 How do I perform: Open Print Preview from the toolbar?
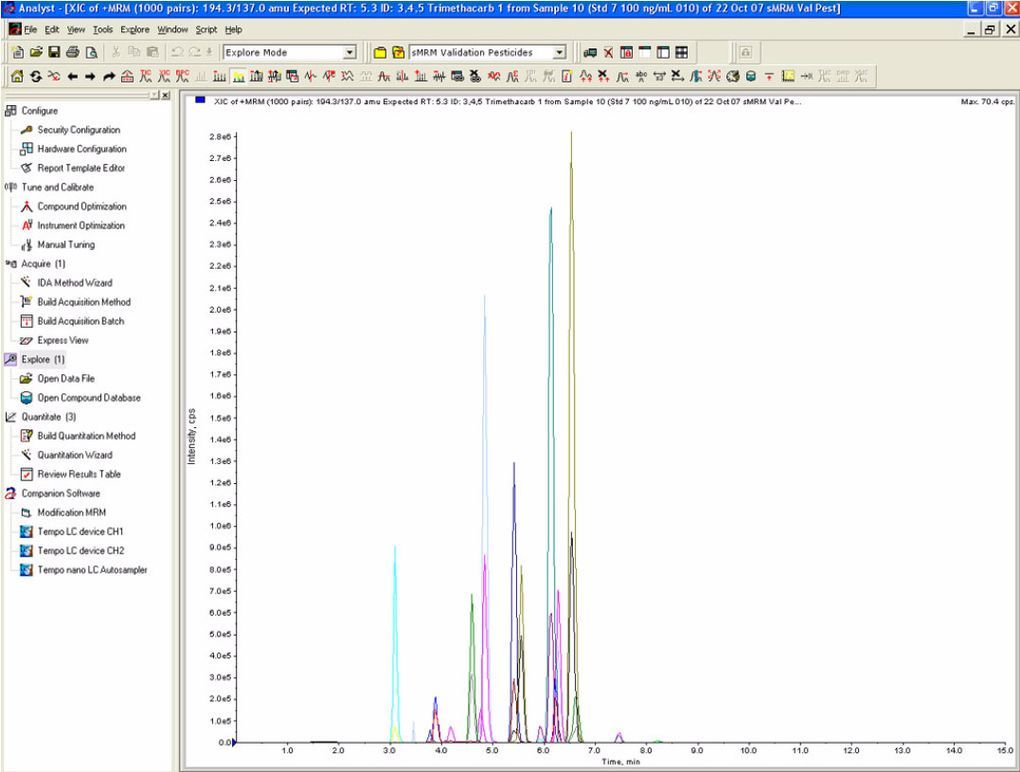(92, 52)
